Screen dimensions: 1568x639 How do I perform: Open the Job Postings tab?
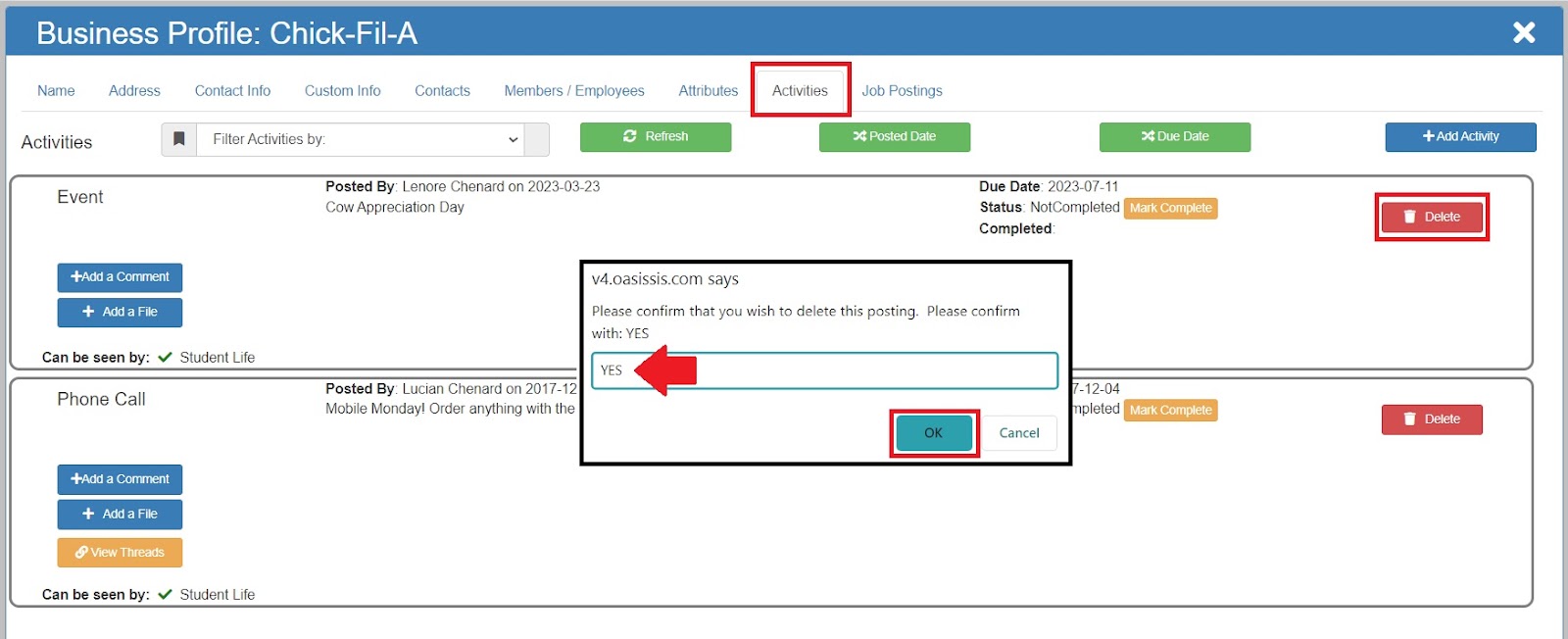click(902, 90)
